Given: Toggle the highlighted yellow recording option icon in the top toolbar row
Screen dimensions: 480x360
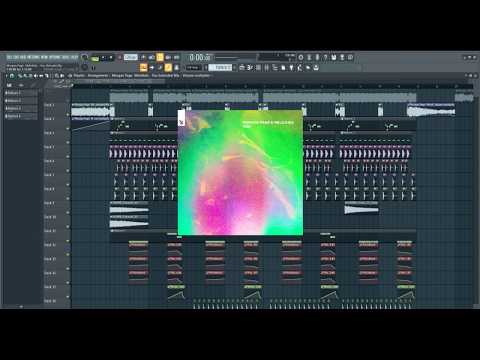Looking at the screenshot, I should [160, 57].
